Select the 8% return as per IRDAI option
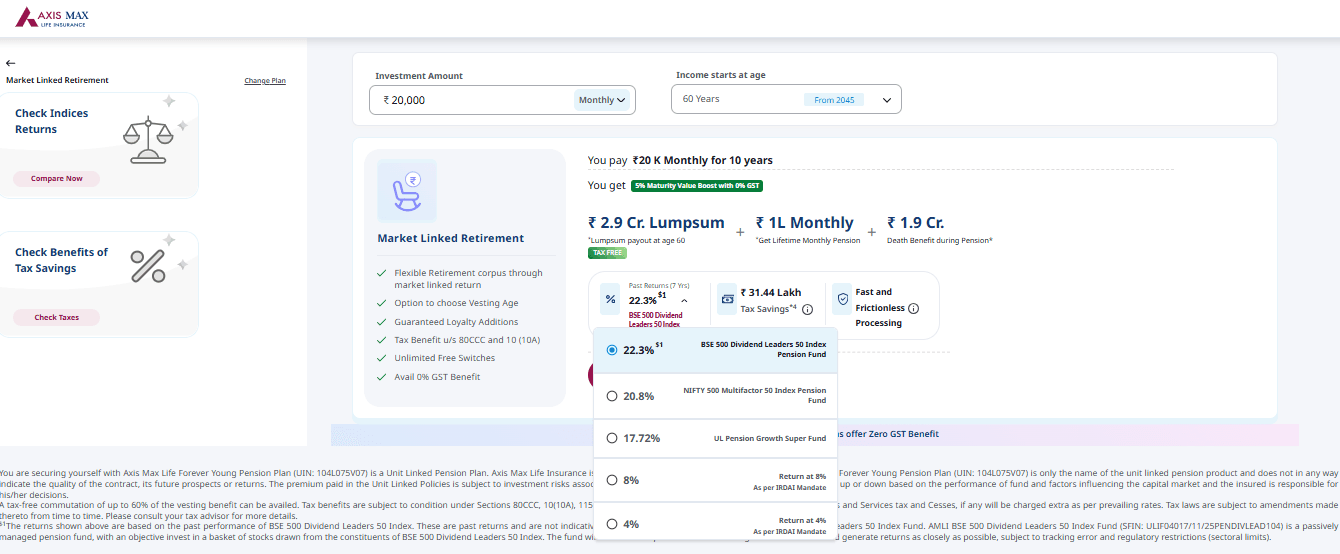Screen dimensions: 1340x554 click(x=715, y=480)
